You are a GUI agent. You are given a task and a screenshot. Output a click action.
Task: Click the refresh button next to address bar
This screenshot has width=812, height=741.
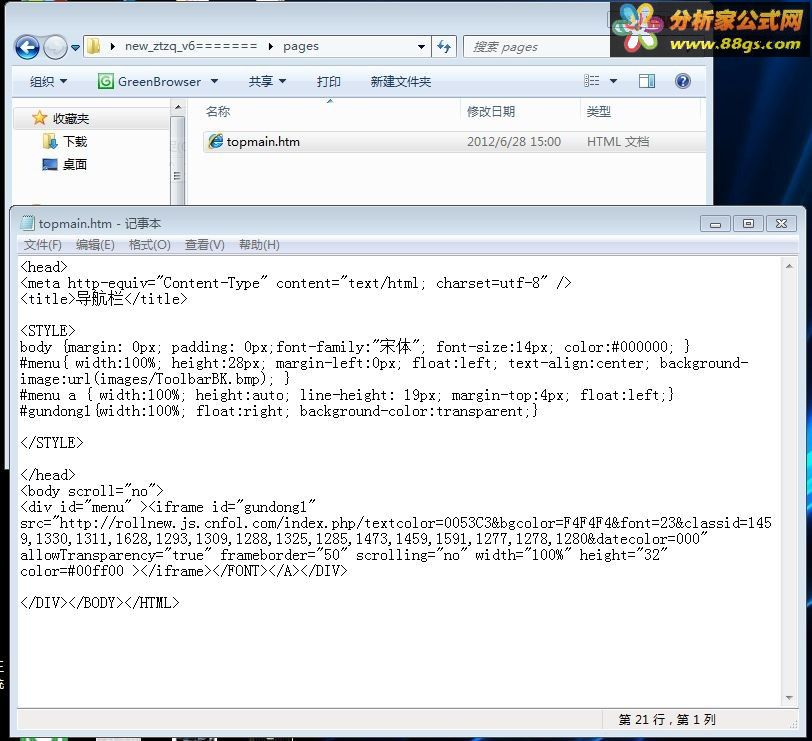(x=444, y=47)
